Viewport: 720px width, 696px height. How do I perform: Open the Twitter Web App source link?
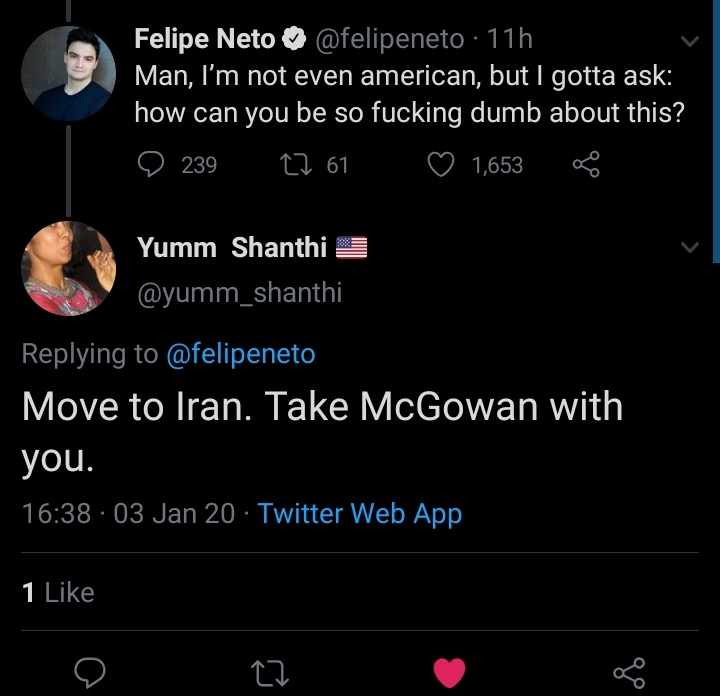point(360,514)
